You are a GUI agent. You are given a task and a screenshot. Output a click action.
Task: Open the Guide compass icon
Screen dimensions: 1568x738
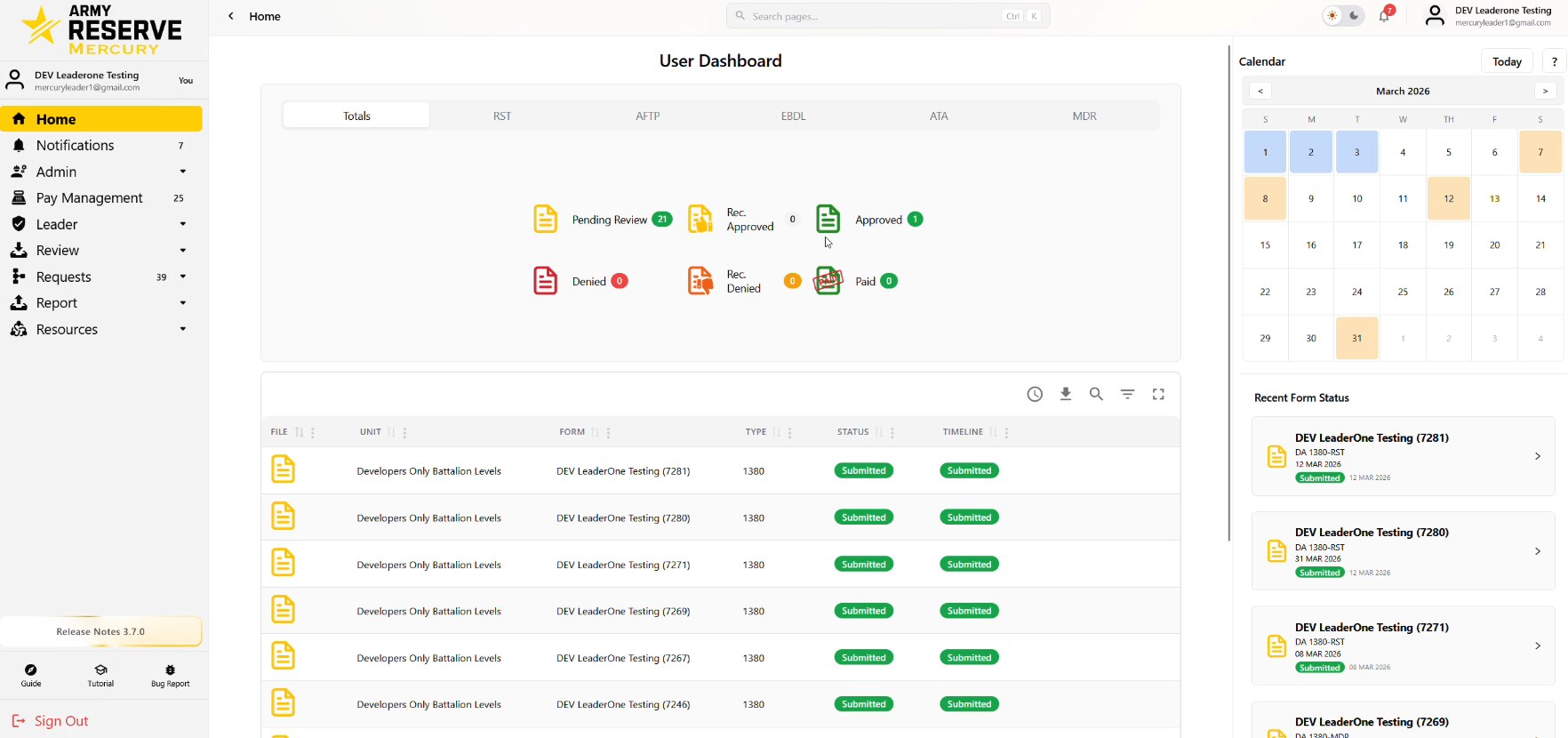(x=31, y=675)
